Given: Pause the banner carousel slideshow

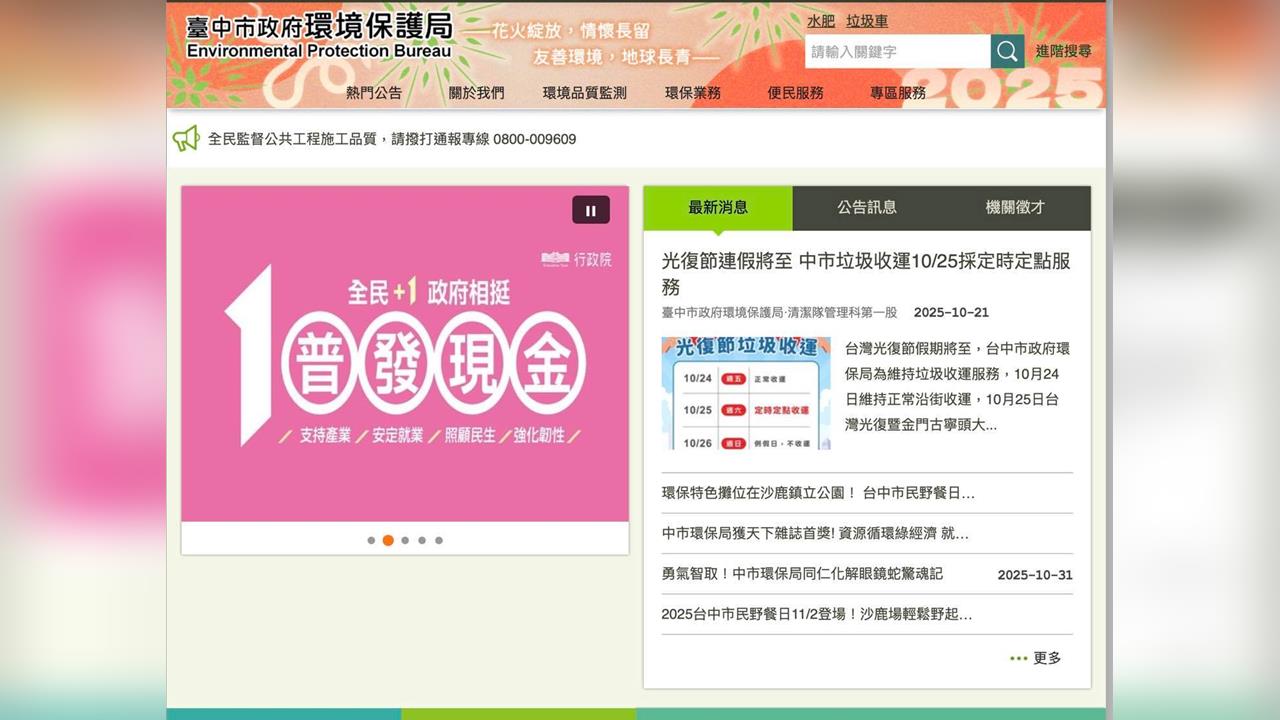Looking at the screenshot, I should pos(590,210).
